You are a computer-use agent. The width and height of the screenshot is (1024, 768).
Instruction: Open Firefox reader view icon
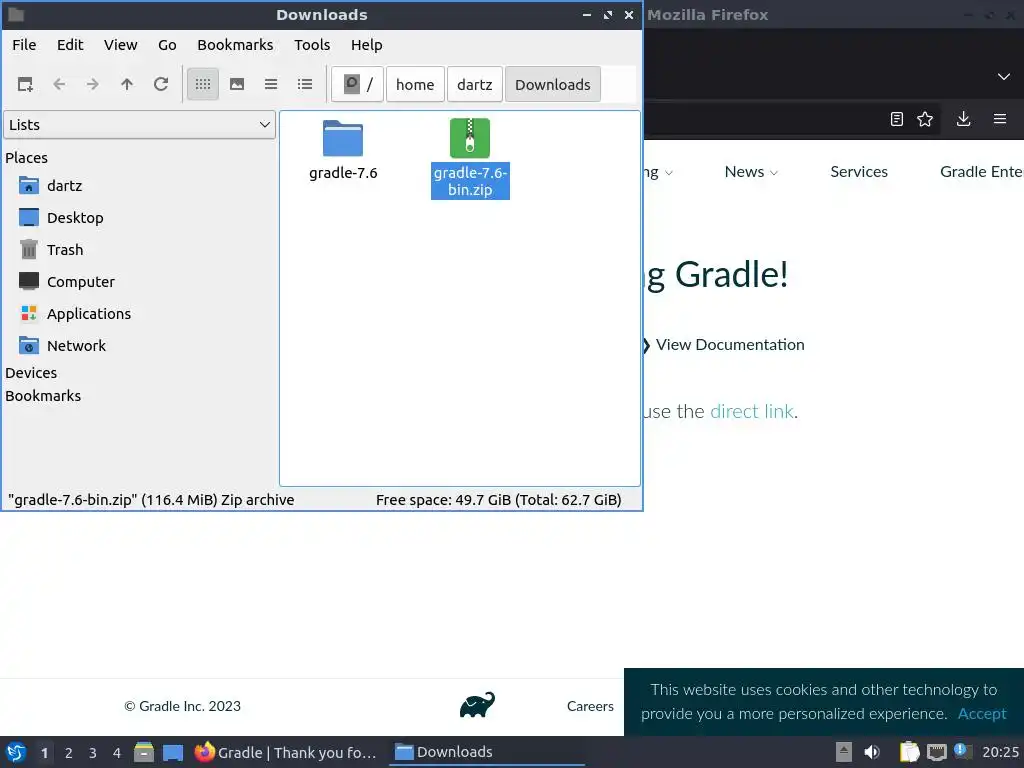point(897,119)
